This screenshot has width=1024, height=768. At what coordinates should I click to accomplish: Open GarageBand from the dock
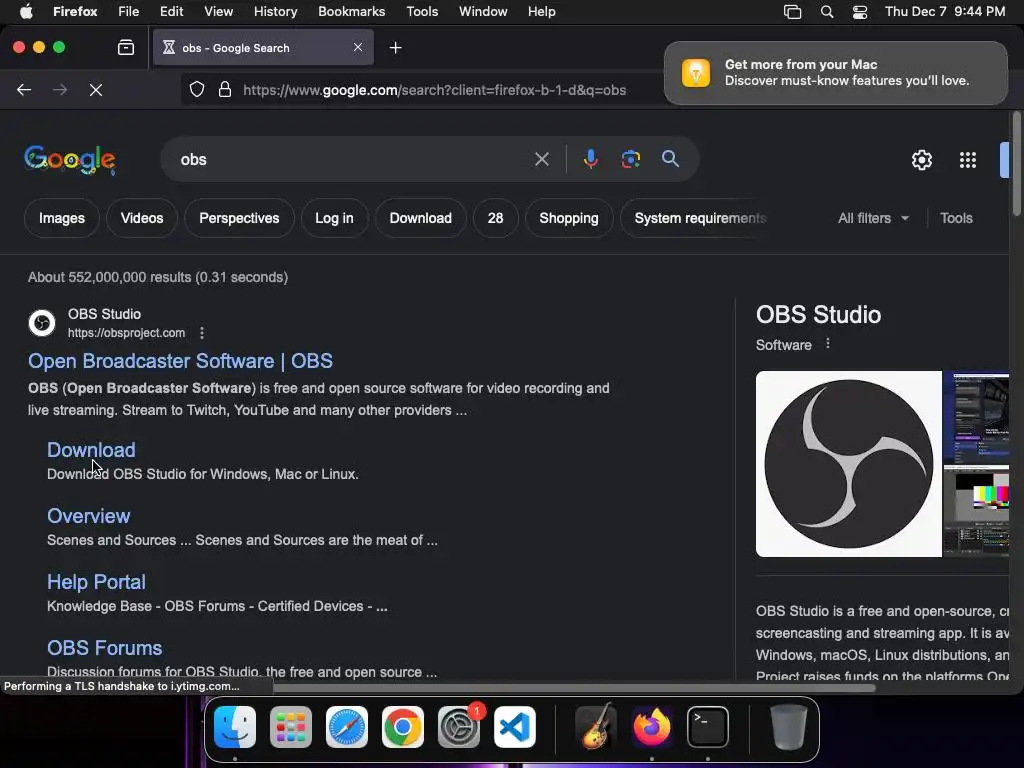595,727
